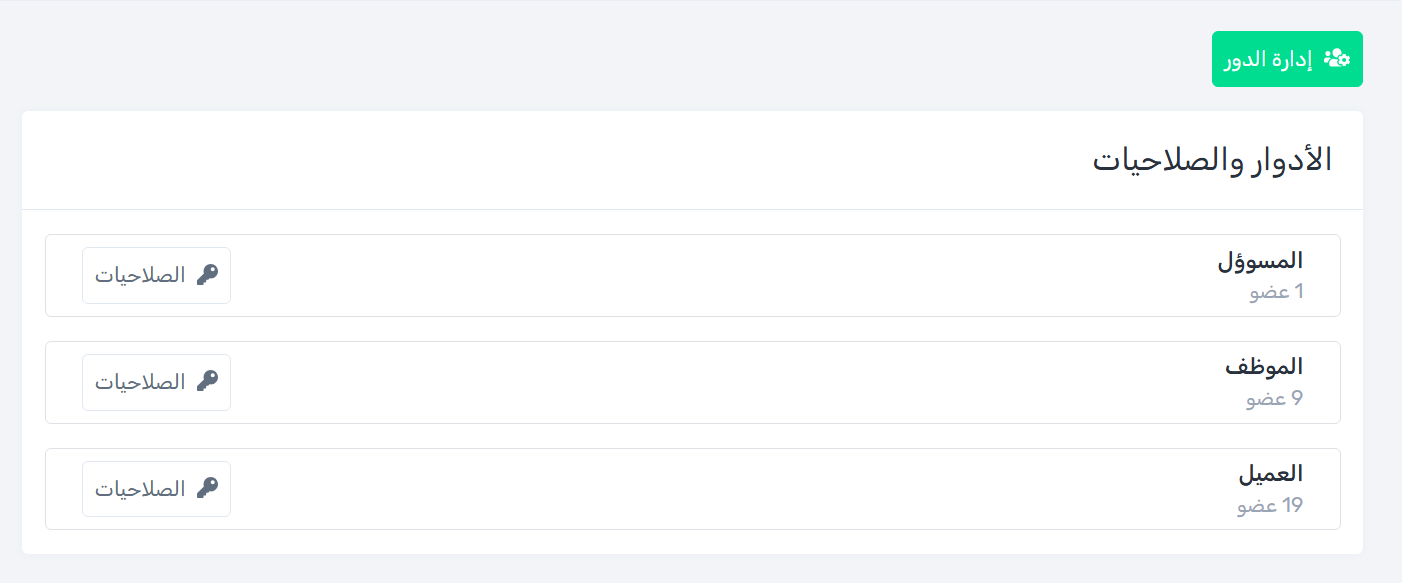Click the empty middle of المسؤول role row
Screen dimensions: 1402x583
700,276
